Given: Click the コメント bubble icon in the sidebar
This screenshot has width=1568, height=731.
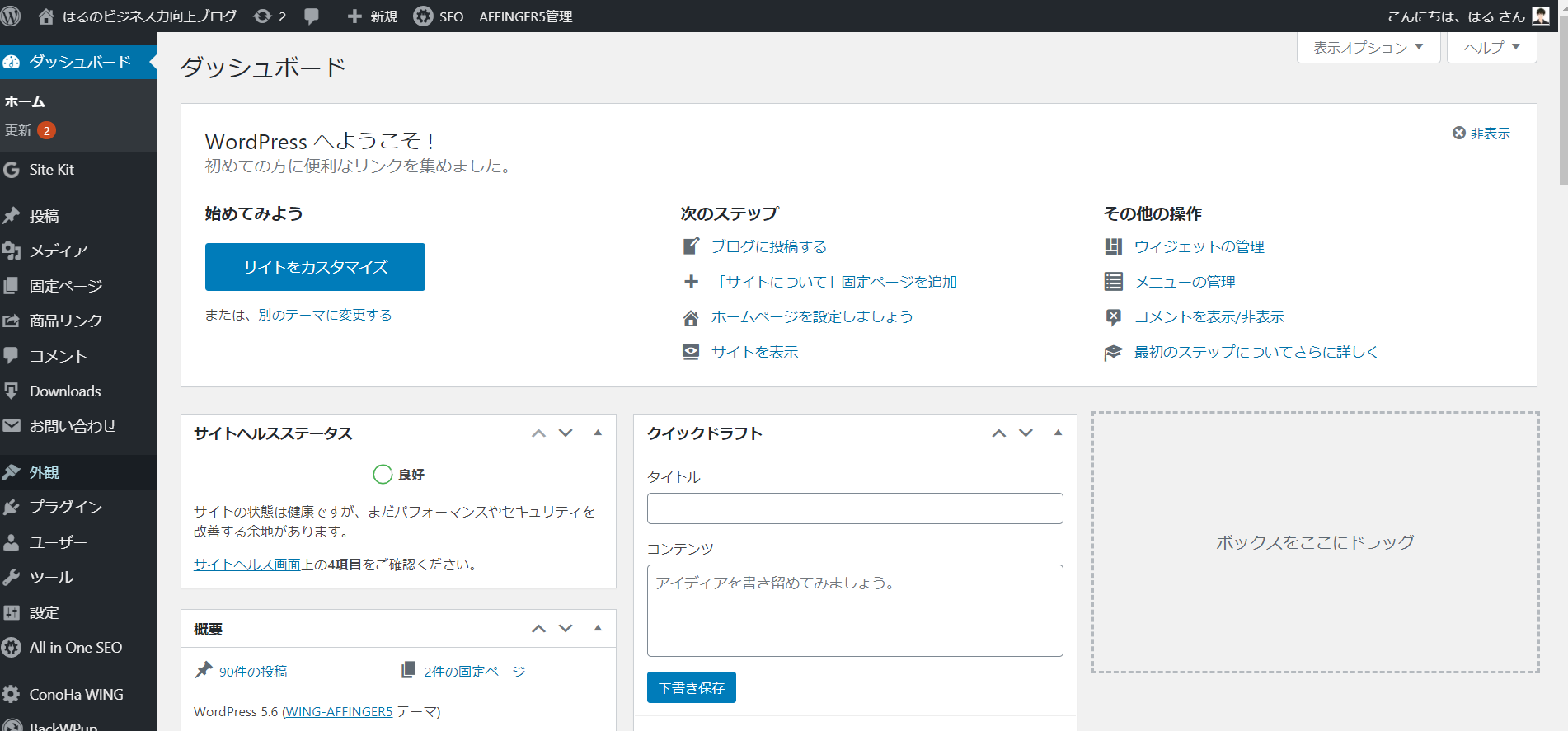Looking at the screenshot, I should [x=12, y=355].
